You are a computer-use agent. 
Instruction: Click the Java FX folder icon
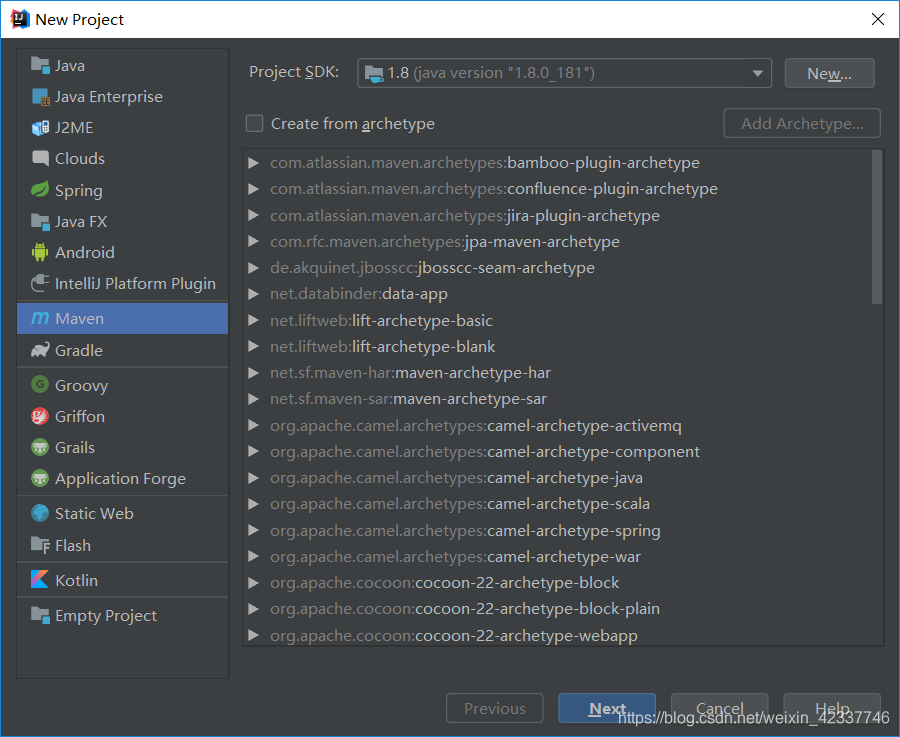point(40,222)
